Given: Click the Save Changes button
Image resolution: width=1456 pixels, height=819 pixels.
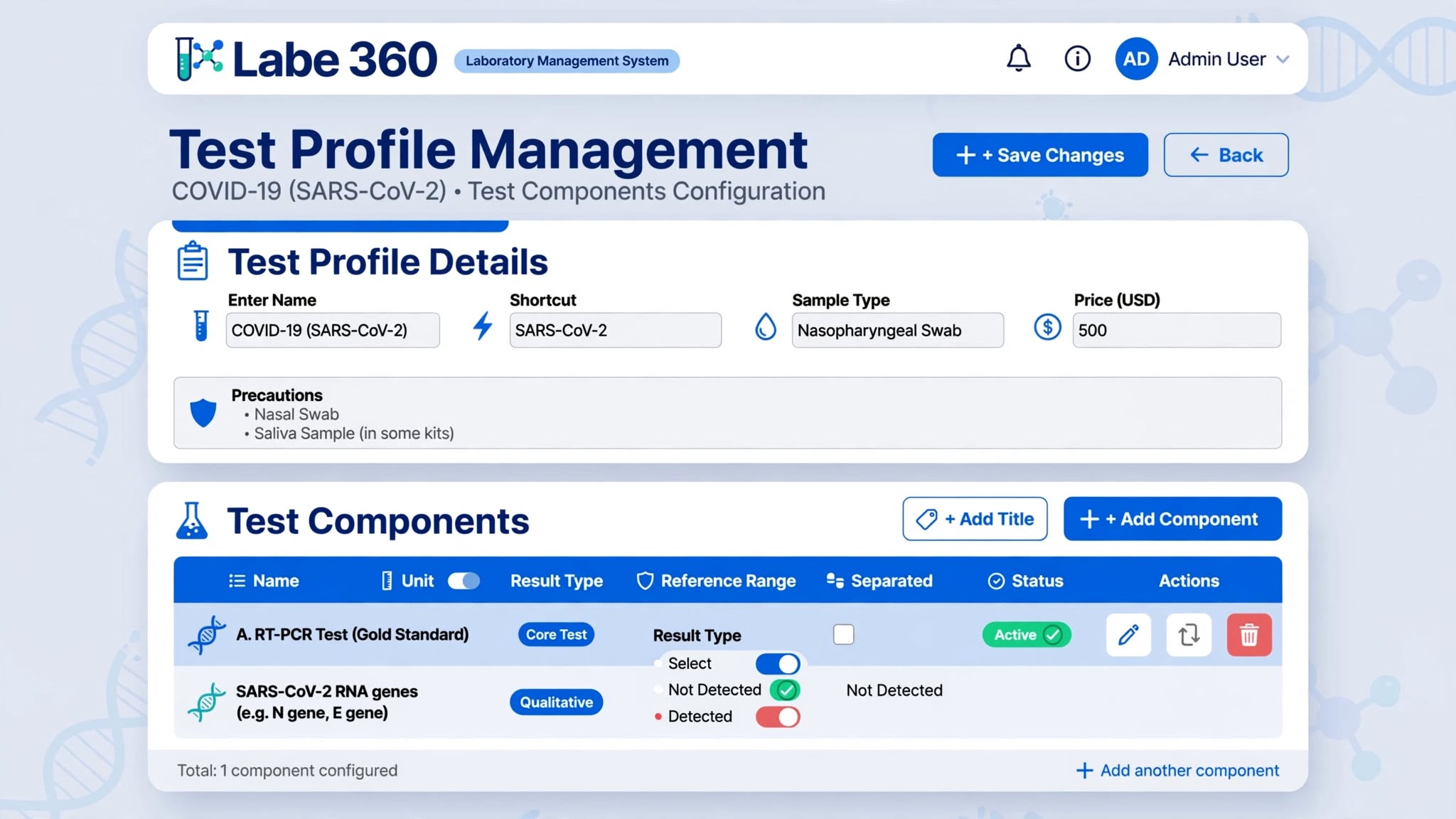Looking at the screenshot, I should tap(1040, 154).
